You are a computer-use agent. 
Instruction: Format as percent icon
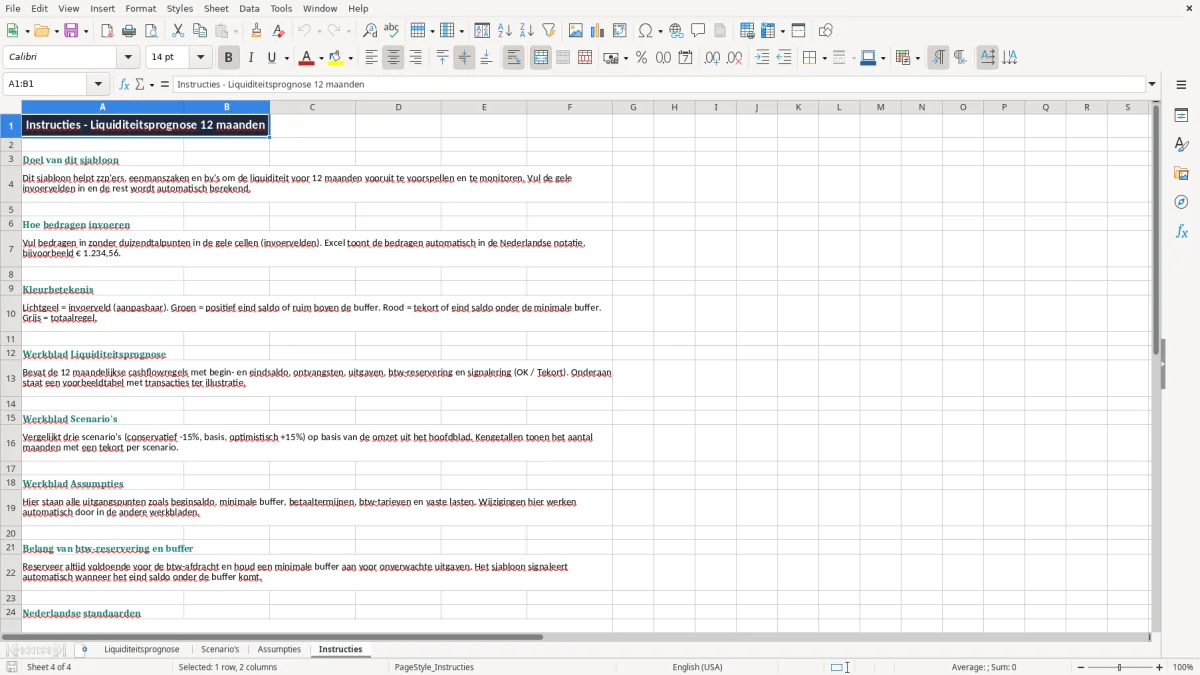[642, 58]
